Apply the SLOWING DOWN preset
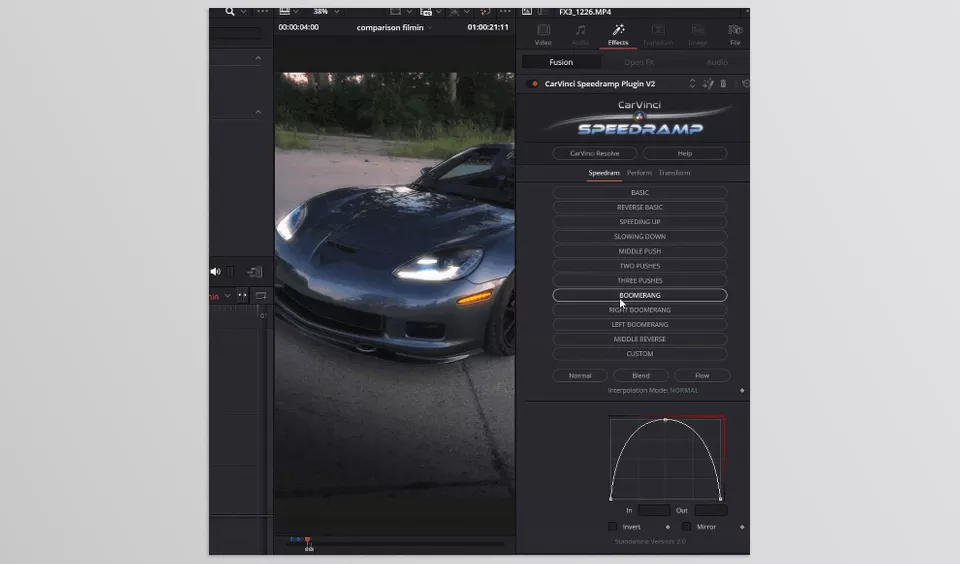Image resolution: width=960 pixels, height=564 pixels. tap(640, 236)
